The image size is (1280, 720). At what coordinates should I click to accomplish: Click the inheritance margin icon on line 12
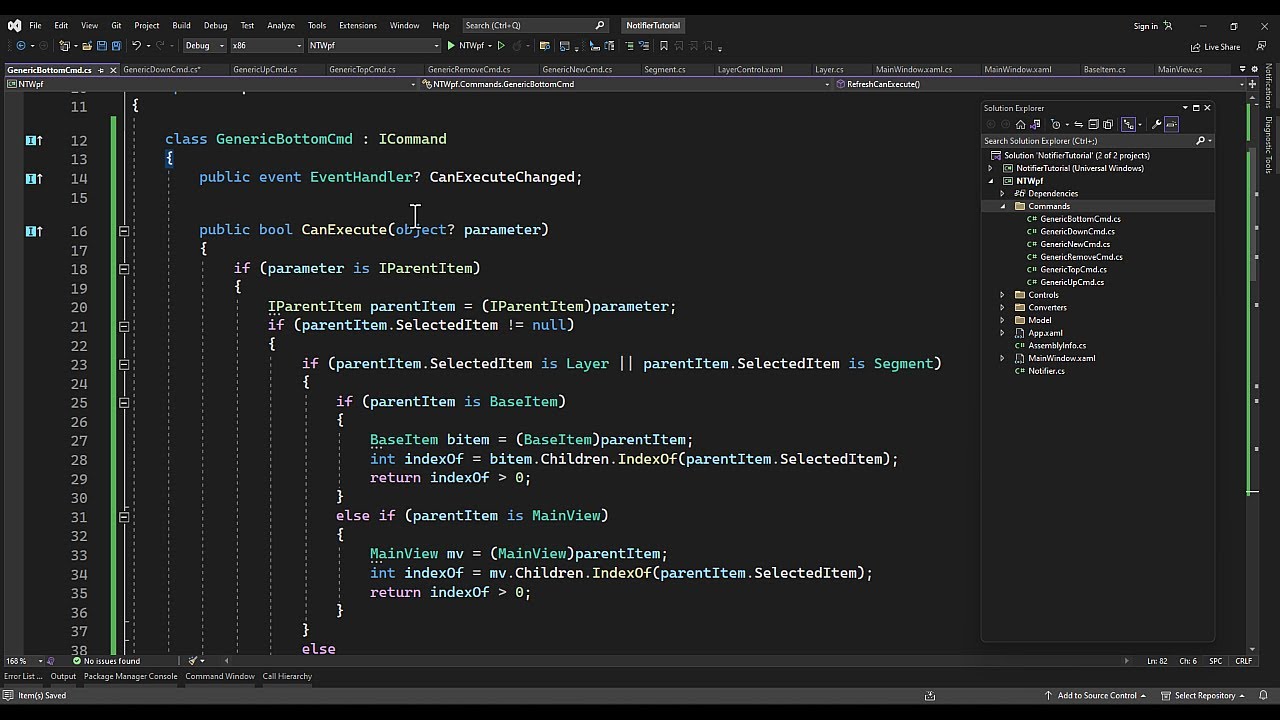pos(33,140)
